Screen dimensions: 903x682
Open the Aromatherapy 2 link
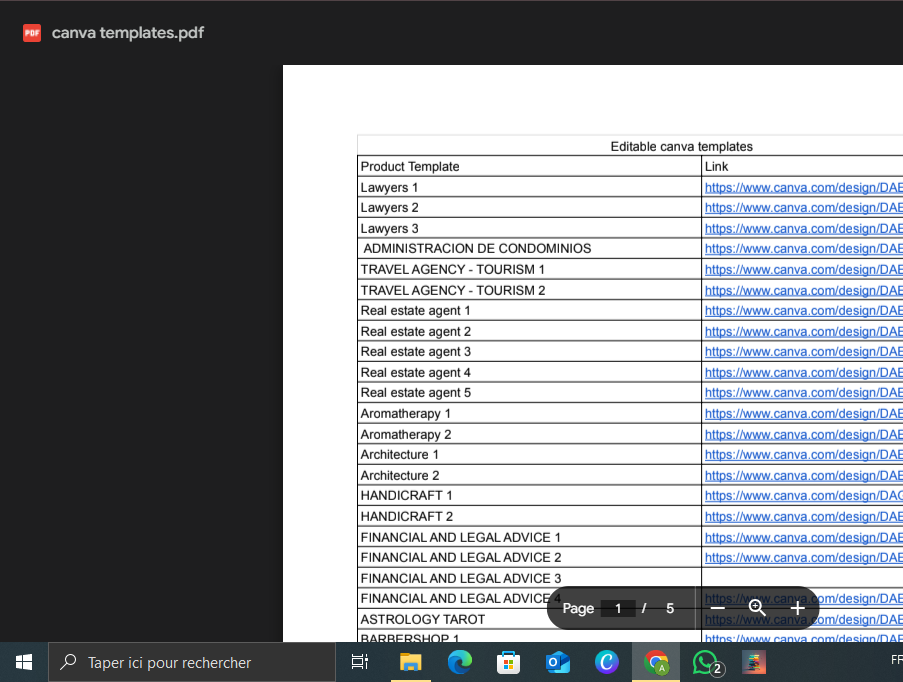tap(804, 434)
